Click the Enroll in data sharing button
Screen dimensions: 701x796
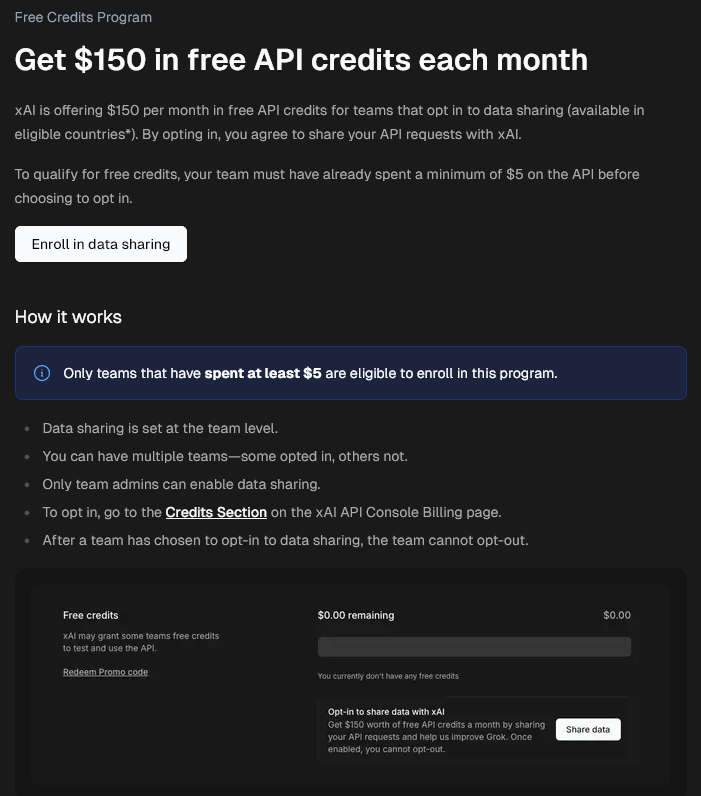click(101, 244)
